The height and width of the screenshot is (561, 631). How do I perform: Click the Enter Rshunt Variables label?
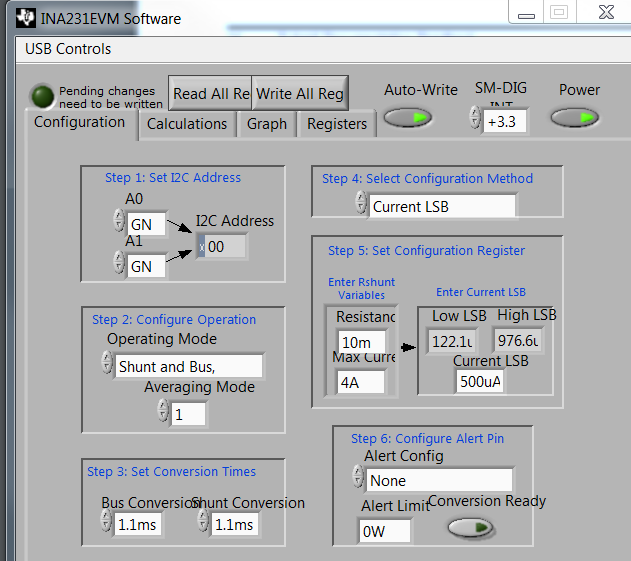coord(361,289)
